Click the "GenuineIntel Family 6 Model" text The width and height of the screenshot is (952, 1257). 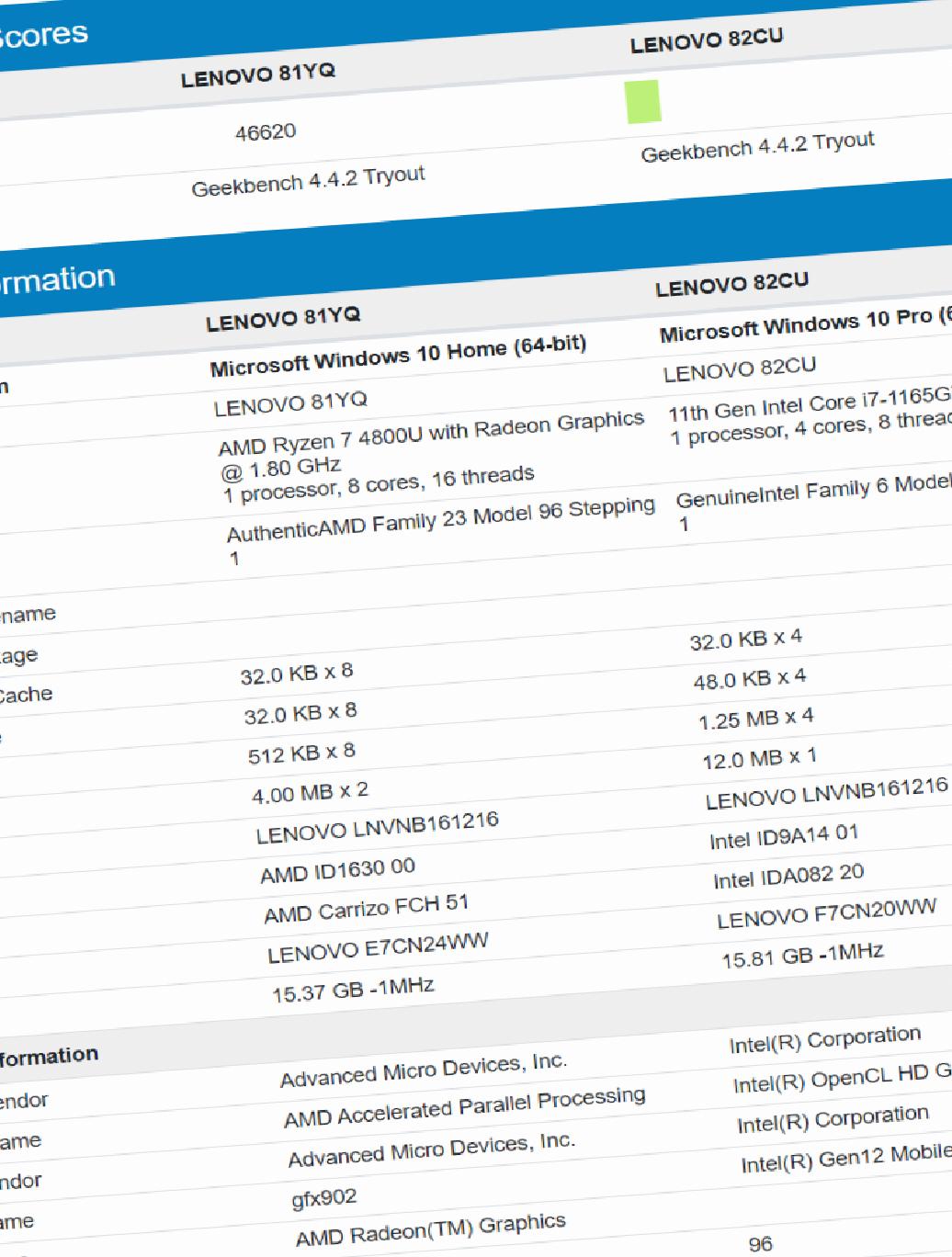814,490
